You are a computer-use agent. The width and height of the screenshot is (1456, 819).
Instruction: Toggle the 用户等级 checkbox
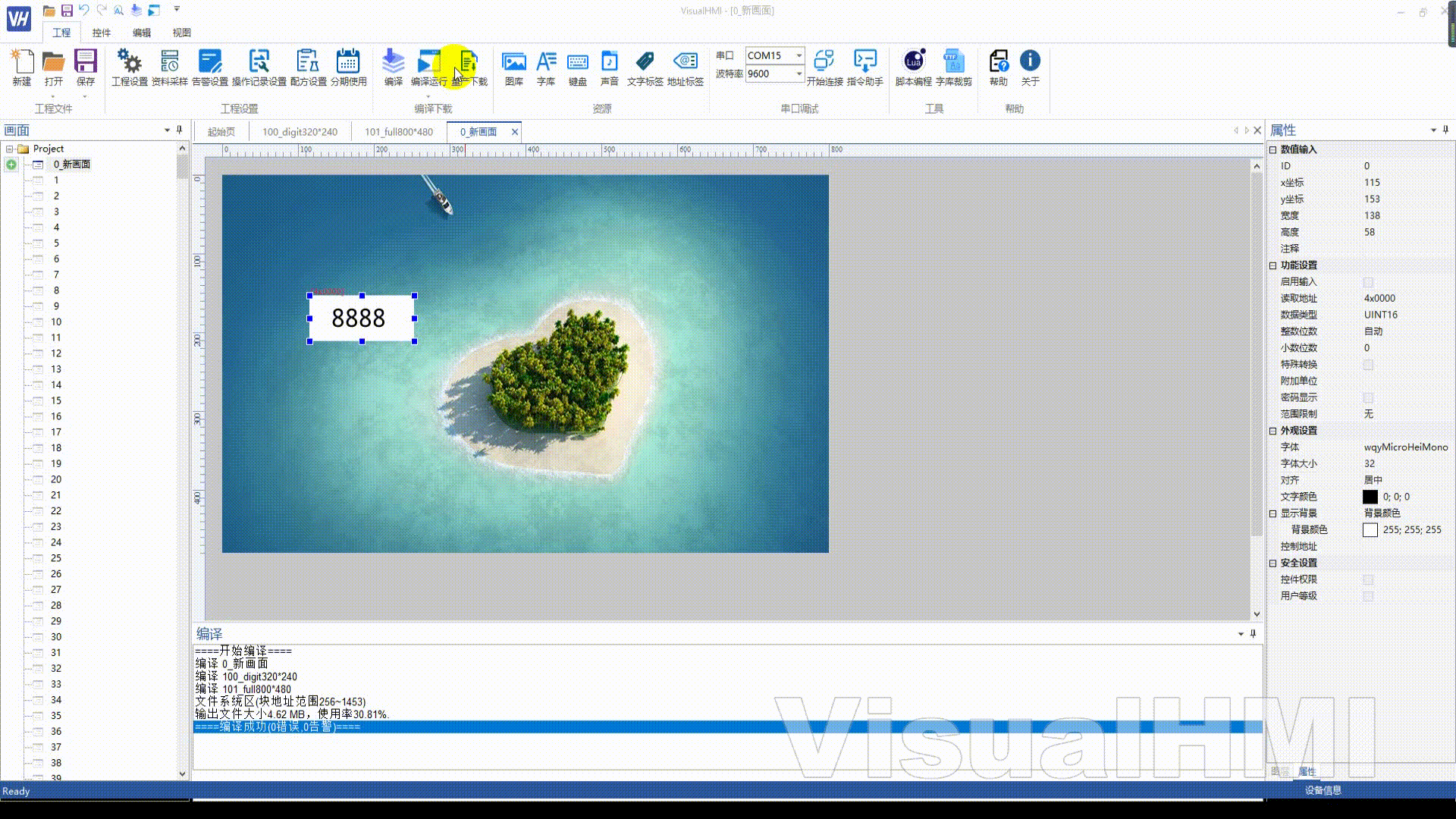pos(1369,597)
